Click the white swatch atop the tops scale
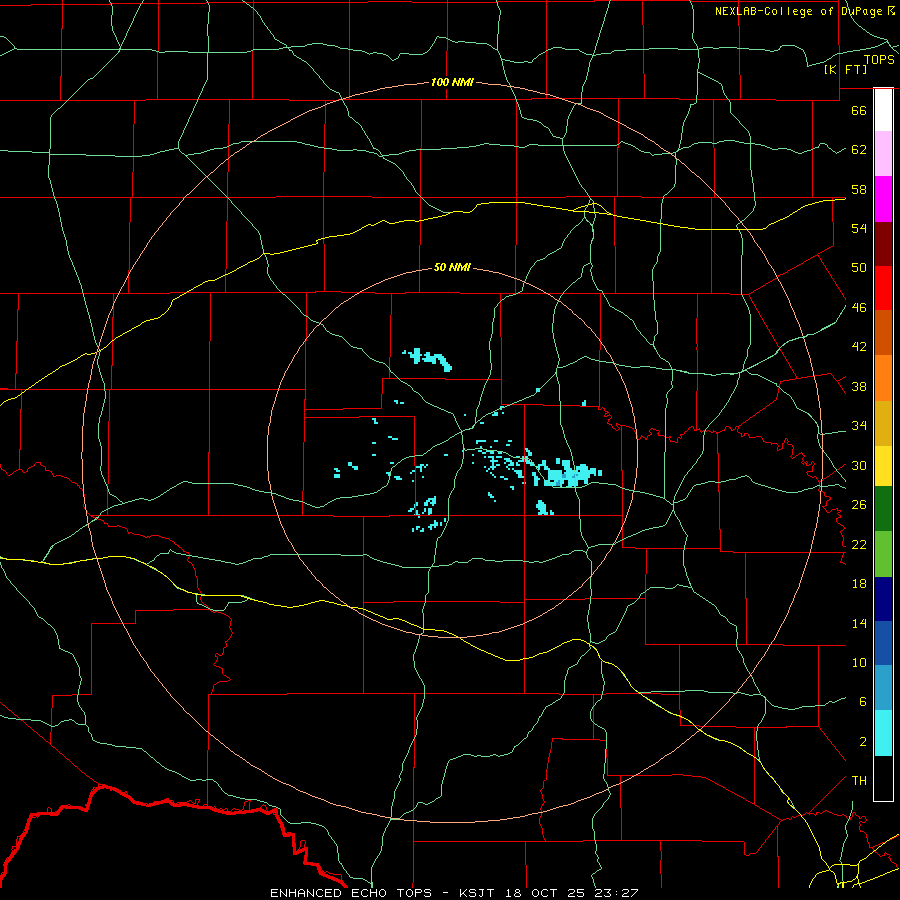 pyautogui.click(x=883, y=110)
